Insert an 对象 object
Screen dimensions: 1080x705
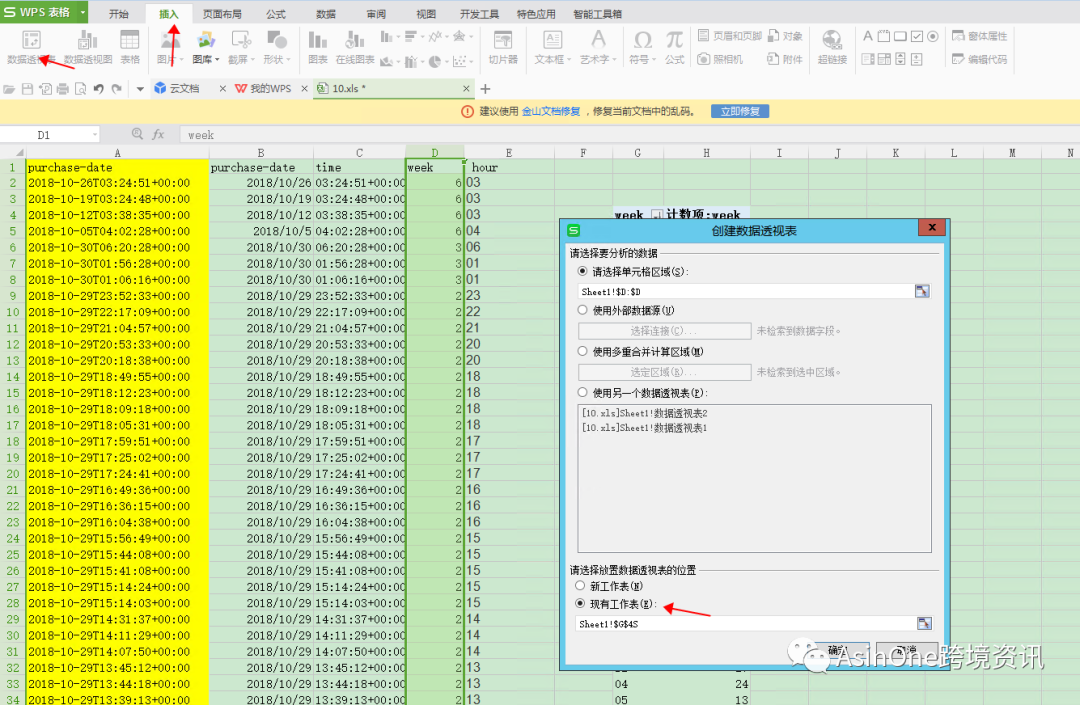(786, 36)
